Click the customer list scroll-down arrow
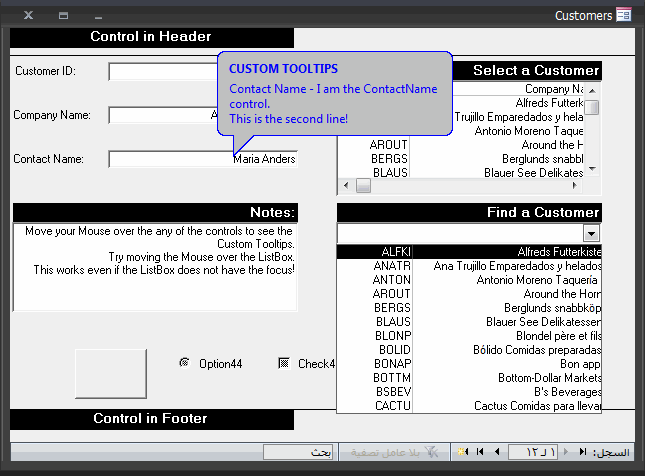The image size is (645, 476). click(x=592, y=169)
